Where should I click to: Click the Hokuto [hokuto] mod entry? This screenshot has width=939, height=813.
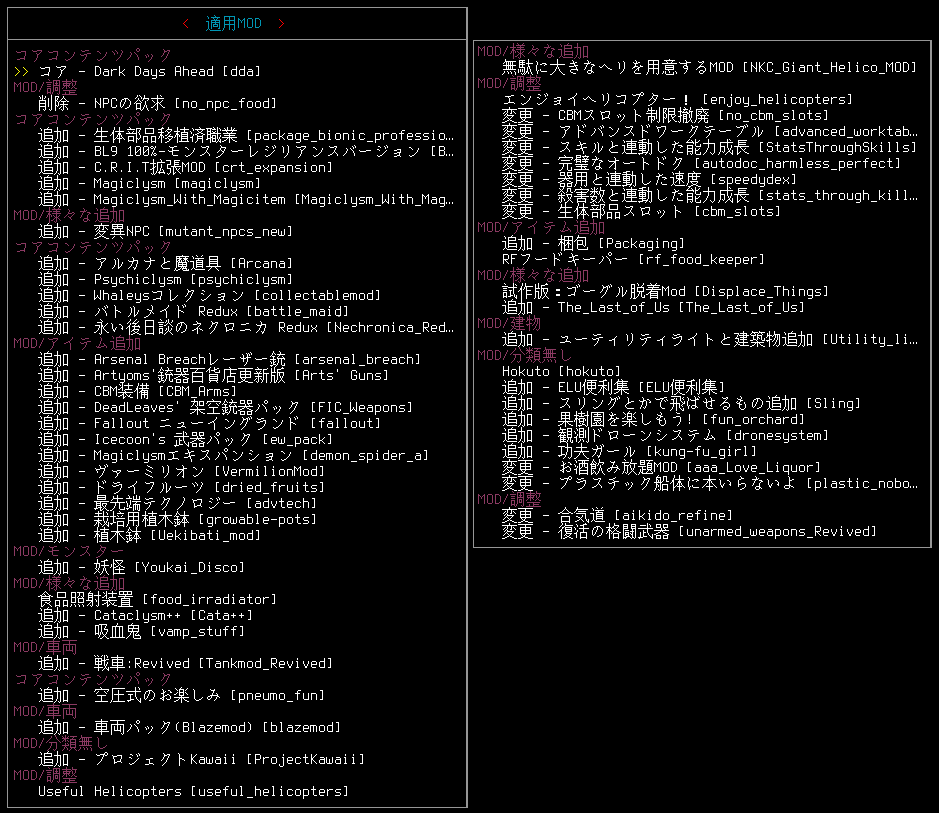(561, 371)
